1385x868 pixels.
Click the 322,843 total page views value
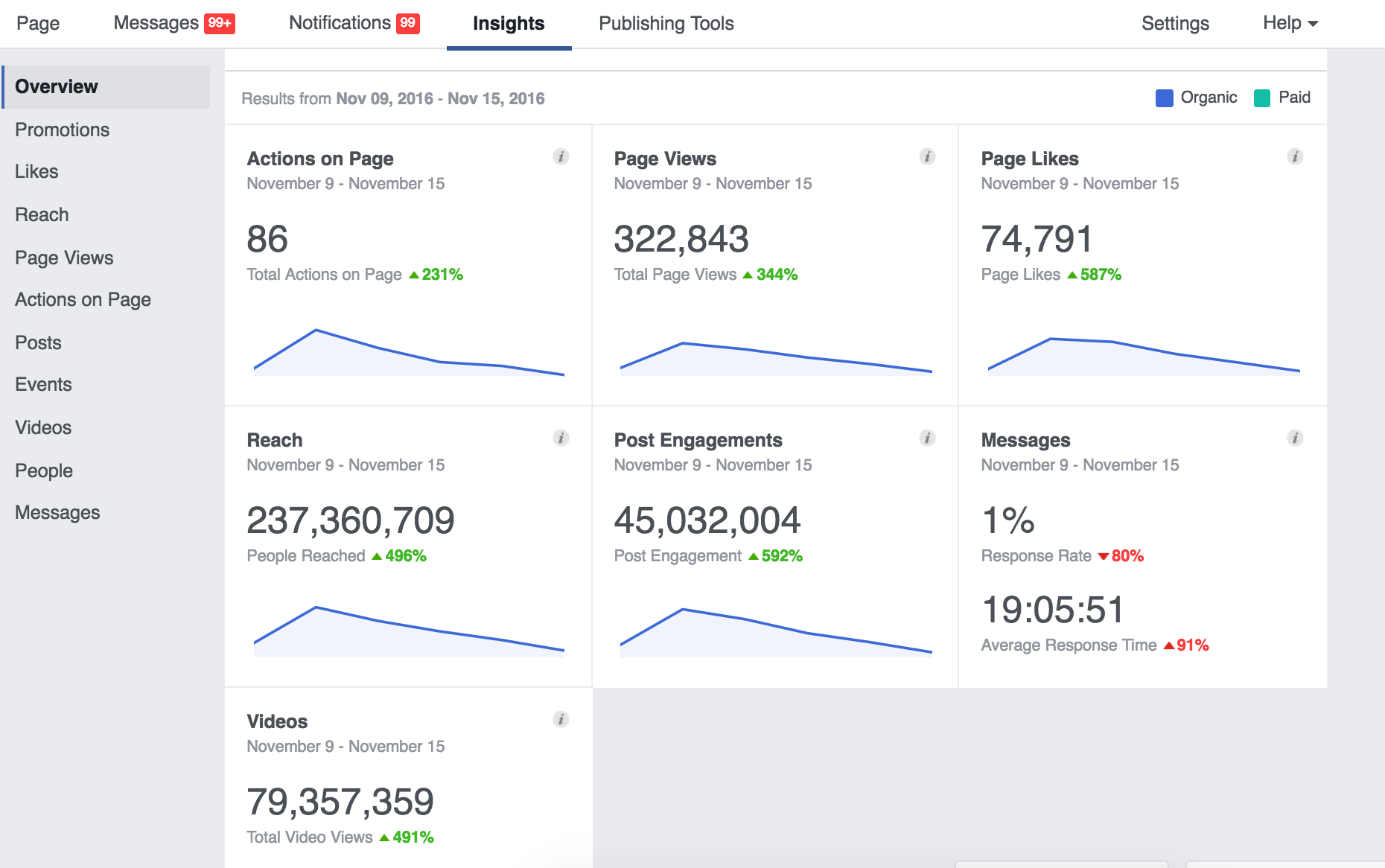click(681, 239)
